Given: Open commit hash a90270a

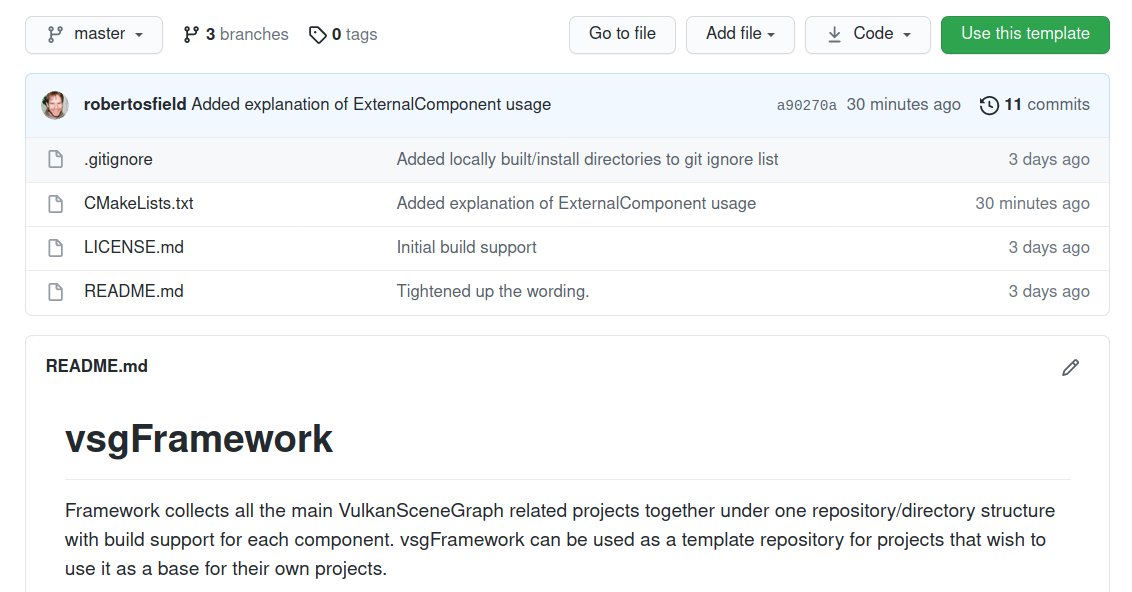Looking at the screenshot, I should click(x=806, y=105).
